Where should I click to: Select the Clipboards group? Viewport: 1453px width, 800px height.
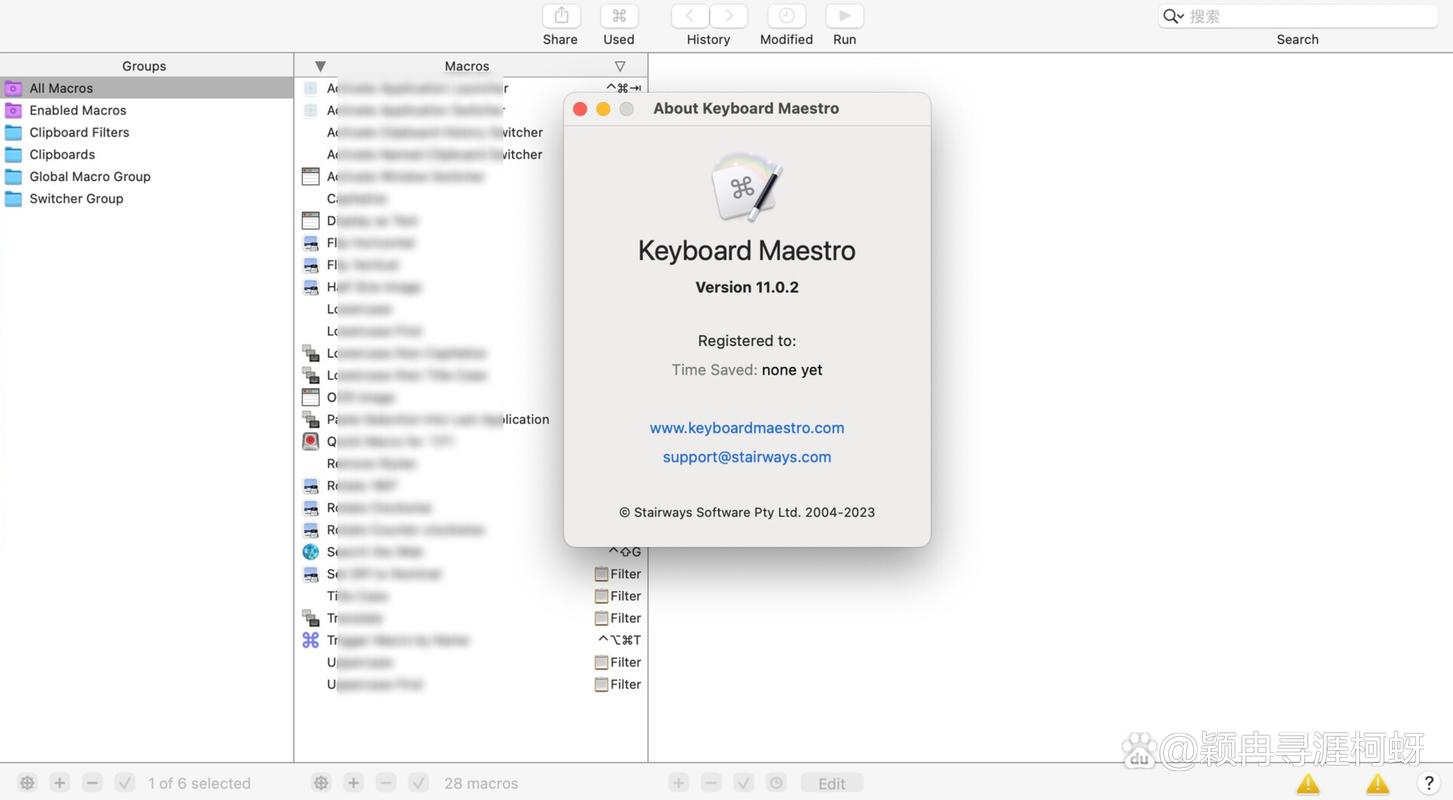(147, 154)
